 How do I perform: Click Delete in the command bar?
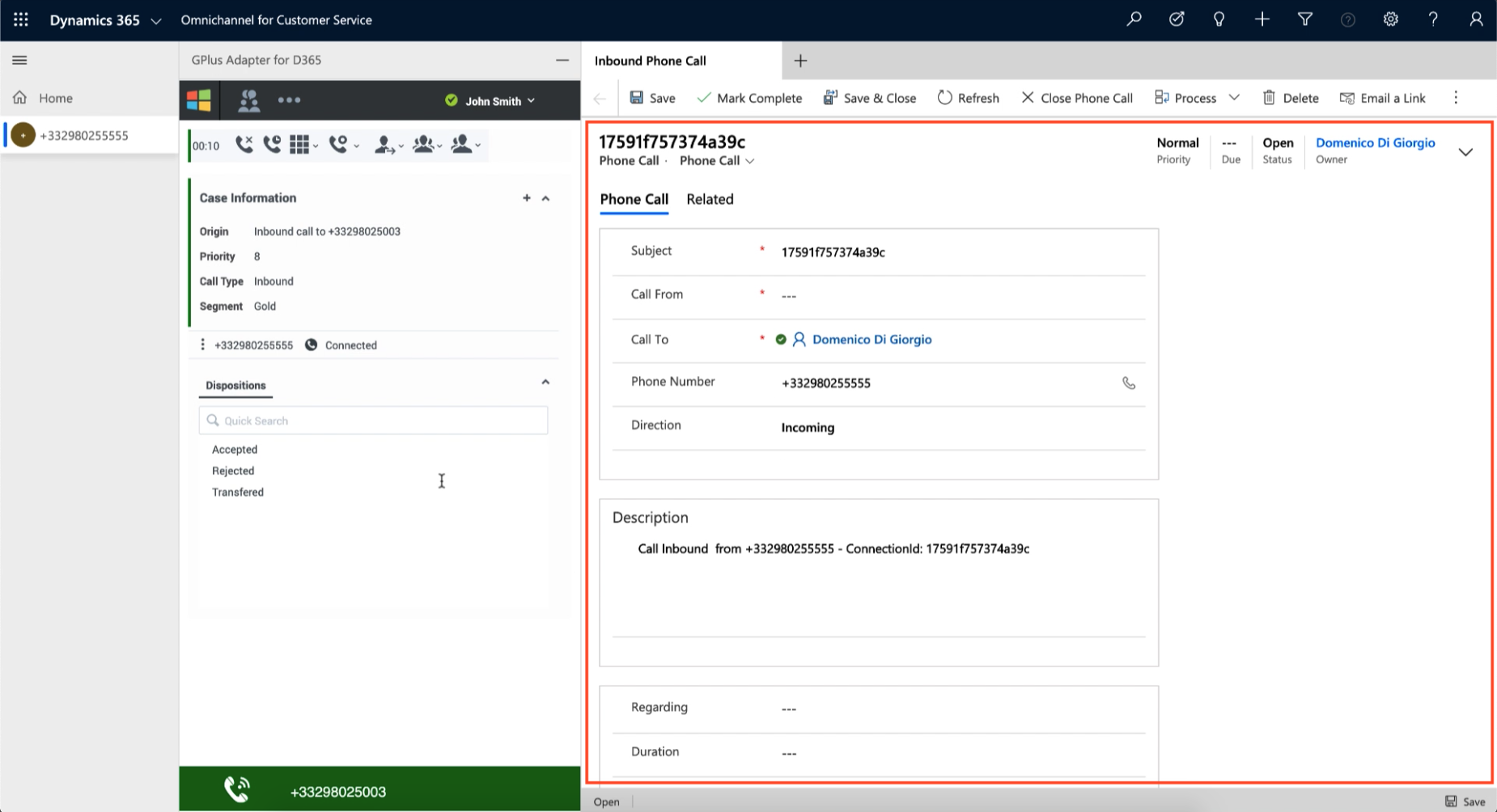[x=1291, y=98]
